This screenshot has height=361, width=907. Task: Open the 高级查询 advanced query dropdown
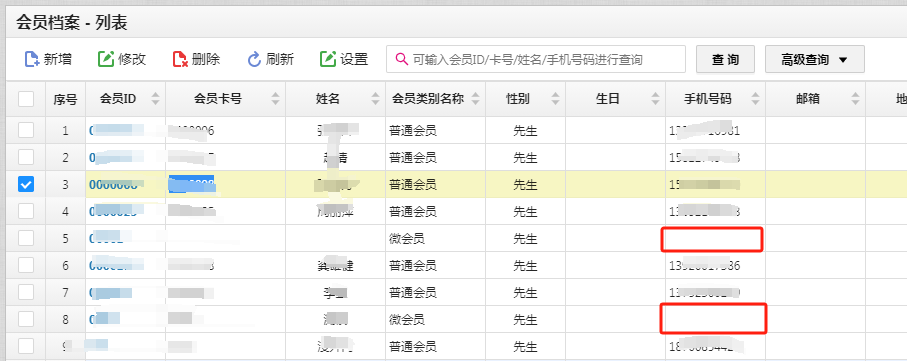coord(814,59)
